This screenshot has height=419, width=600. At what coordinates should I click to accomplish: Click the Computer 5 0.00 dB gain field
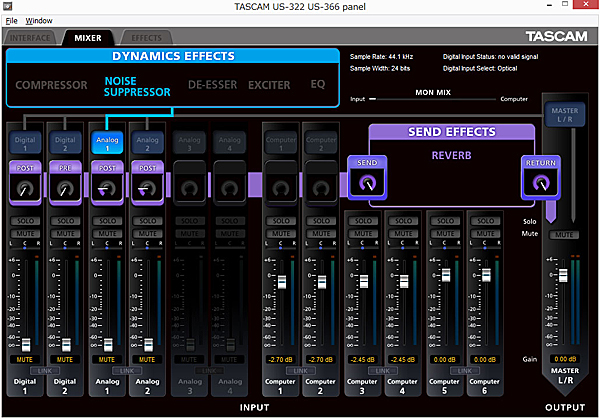pyautogui.click(x=445, y=359)
